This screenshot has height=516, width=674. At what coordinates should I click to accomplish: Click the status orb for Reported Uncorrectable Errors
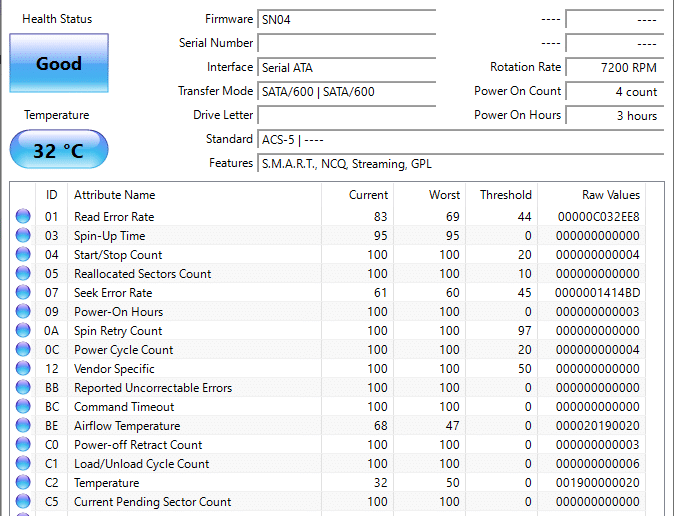click(23, 387)
